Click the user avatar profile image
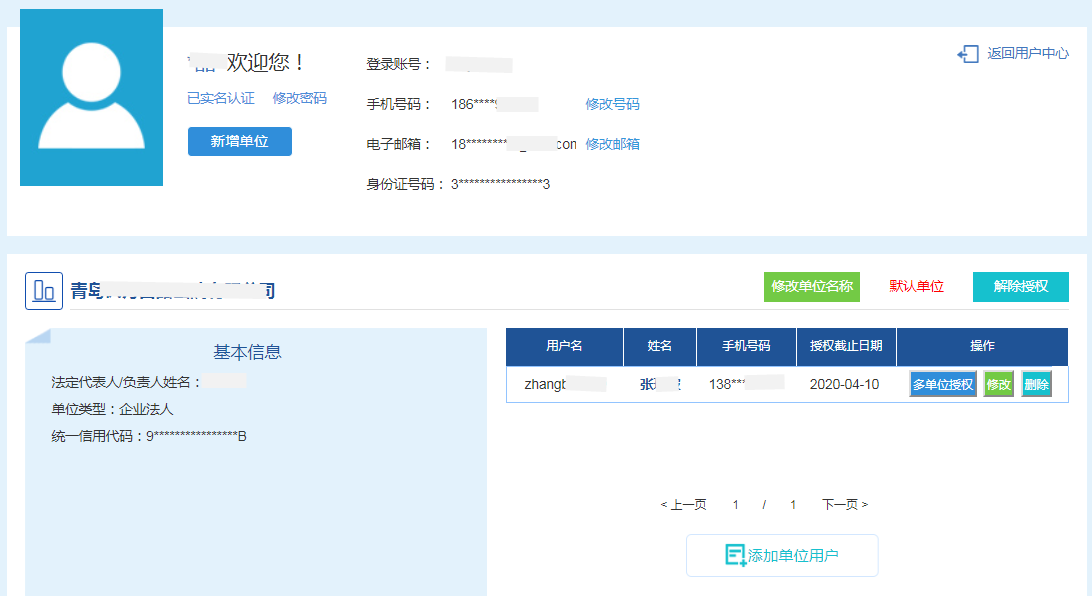Viewport: 1092px width, 596px height. [91, 97]
